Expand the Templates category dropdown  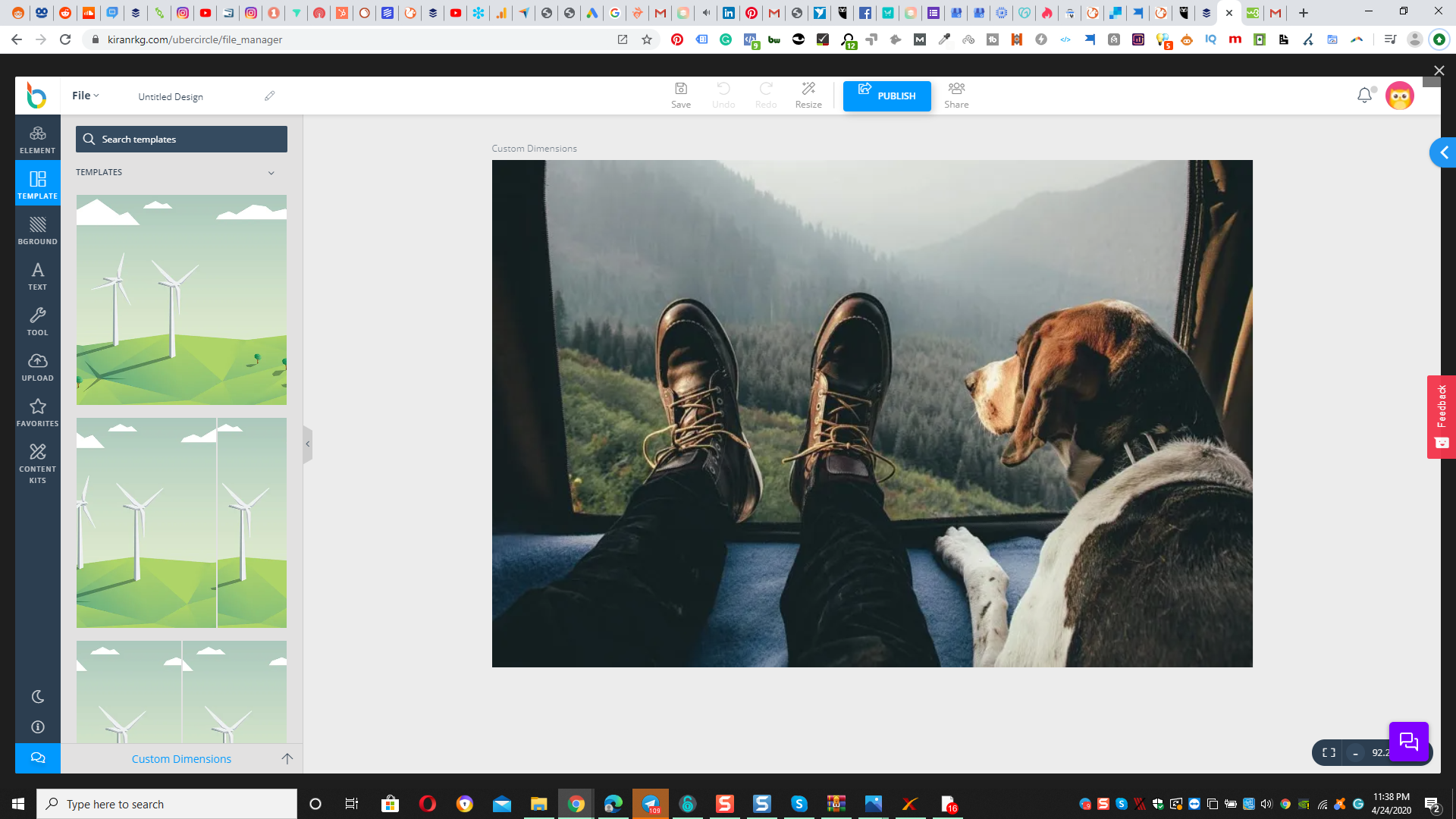click(271, 173)
